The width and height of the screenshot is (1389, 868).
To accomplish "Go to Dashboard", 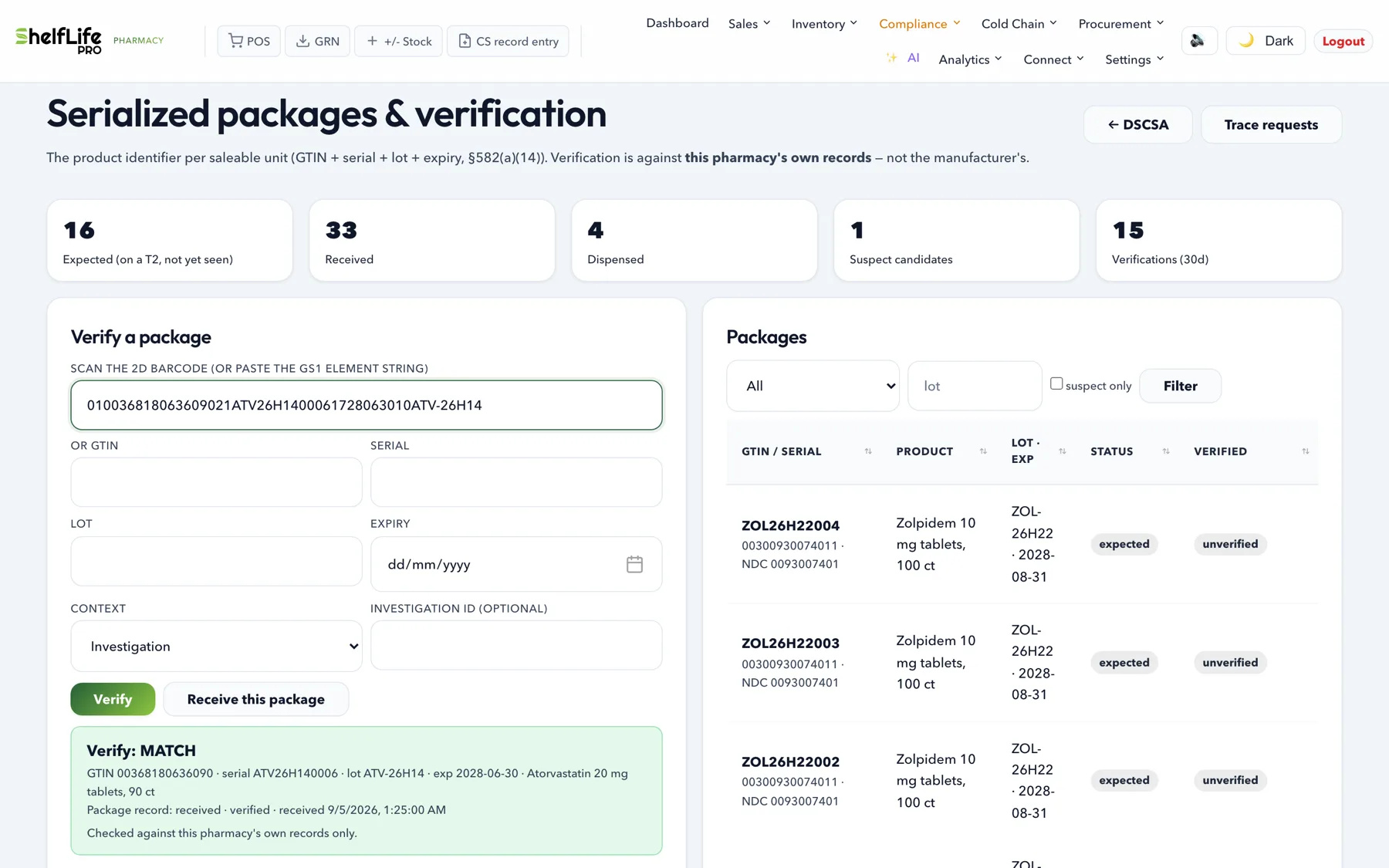I will coord(678,23).
